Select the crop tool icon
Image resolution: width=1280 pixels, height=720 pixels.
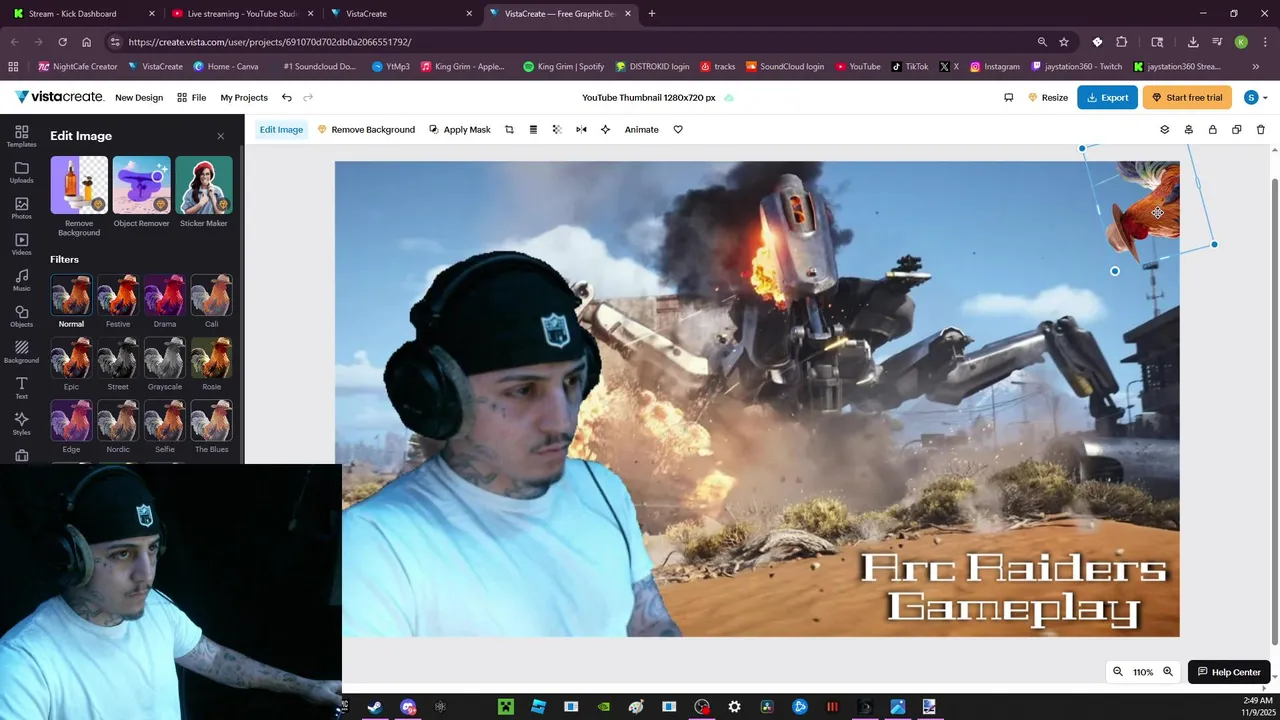[509, 129]
